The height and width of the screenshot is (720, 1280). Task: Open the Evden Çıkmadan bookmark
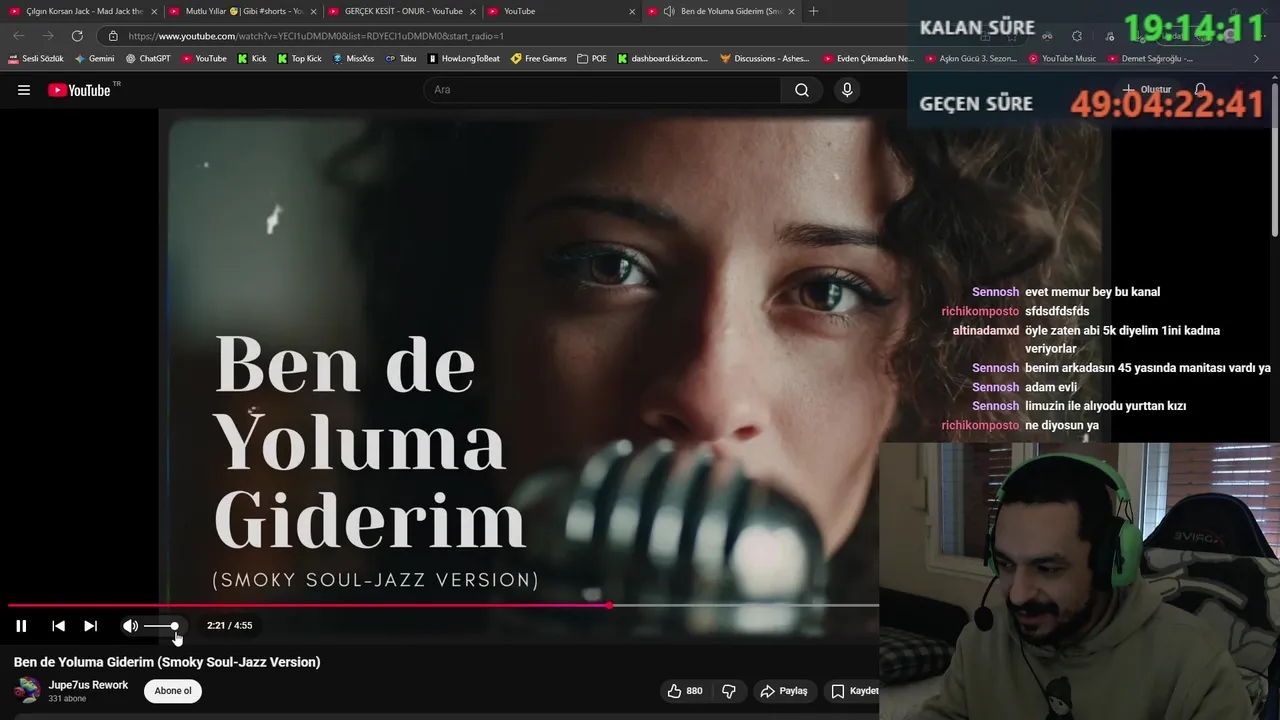868,59
